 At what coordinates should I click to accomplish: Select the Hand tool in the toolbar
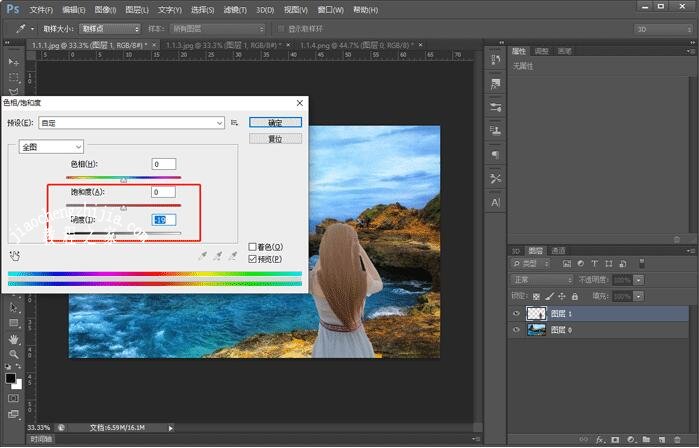[x=14, y=339]
